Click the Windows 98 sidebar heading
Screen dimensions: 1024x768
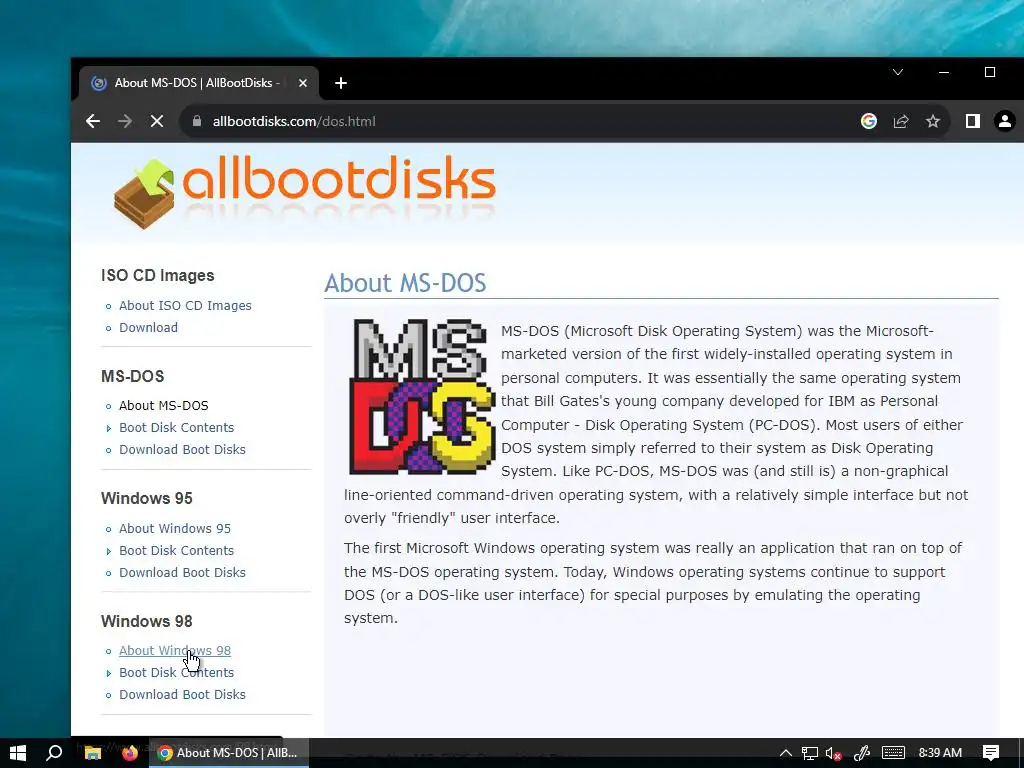pyautogui.click(x=146, y=621)
